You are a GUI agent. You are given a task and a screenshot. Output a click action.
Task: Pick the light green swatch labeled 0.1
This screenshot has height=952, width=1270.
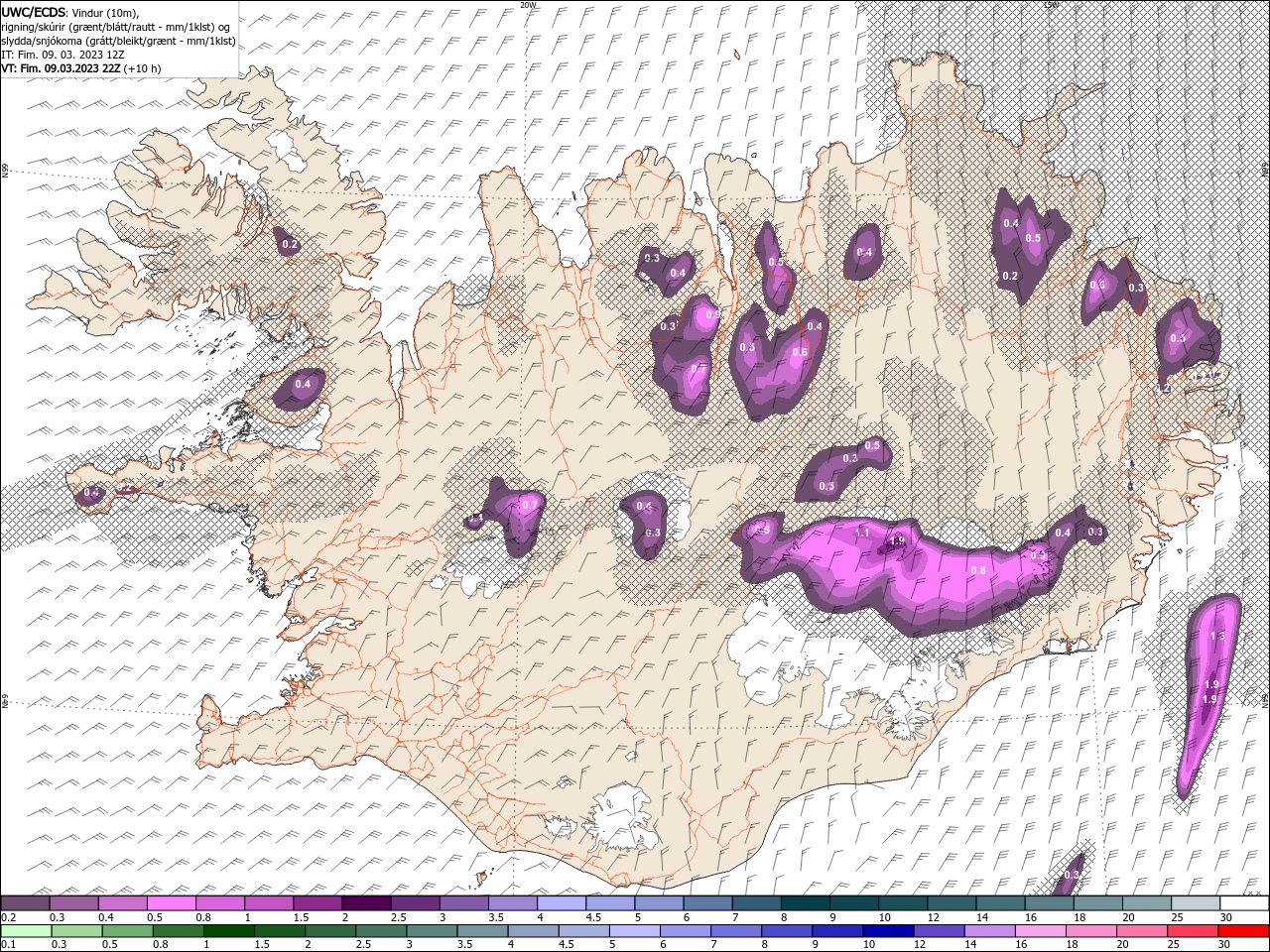click(x=26, y=931)
